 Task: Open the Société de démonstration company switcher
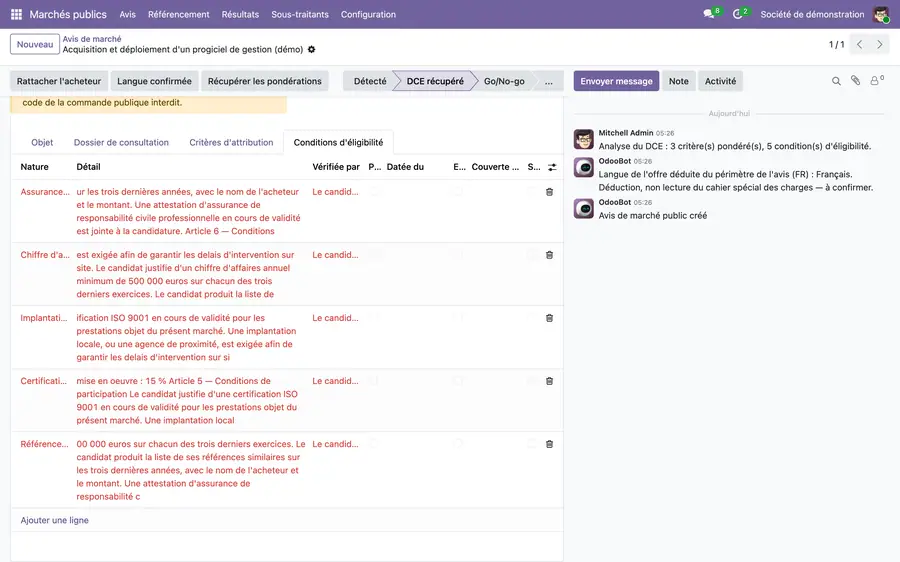[x=812, y=14]
